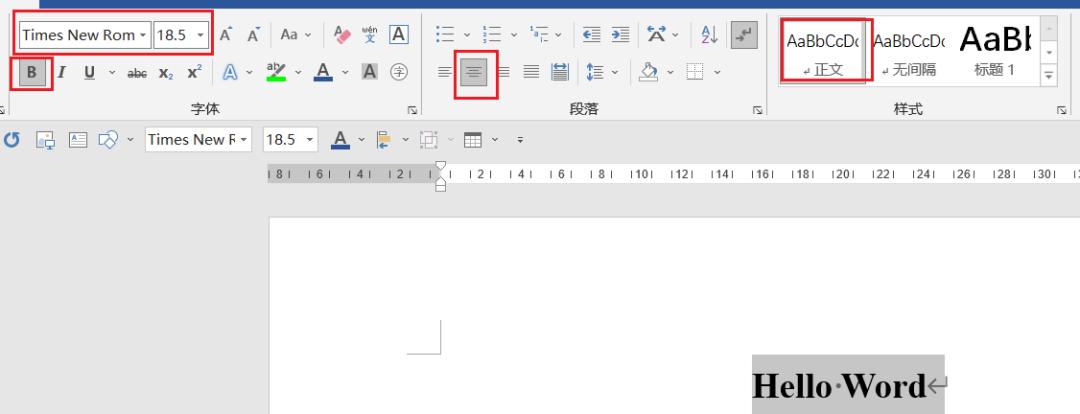The height and width of the screenshot is (414, 1080).
Task: Apply Bullets list icon
Action: click(446, 34)
